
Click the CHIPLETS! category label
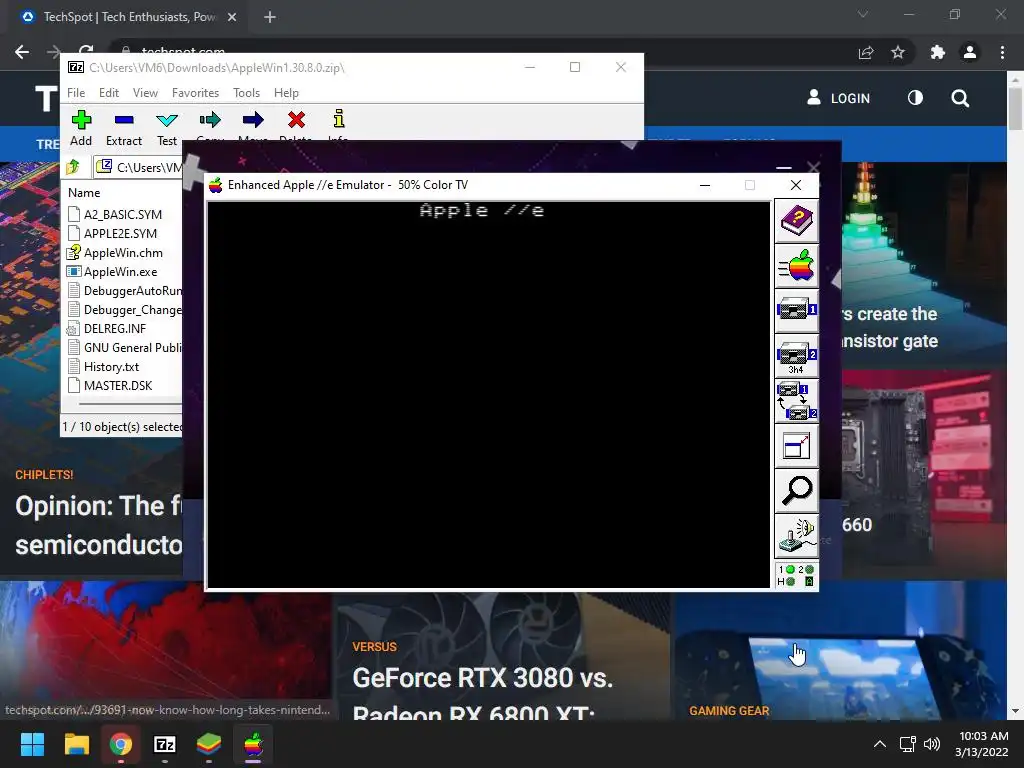coord(44,475)
